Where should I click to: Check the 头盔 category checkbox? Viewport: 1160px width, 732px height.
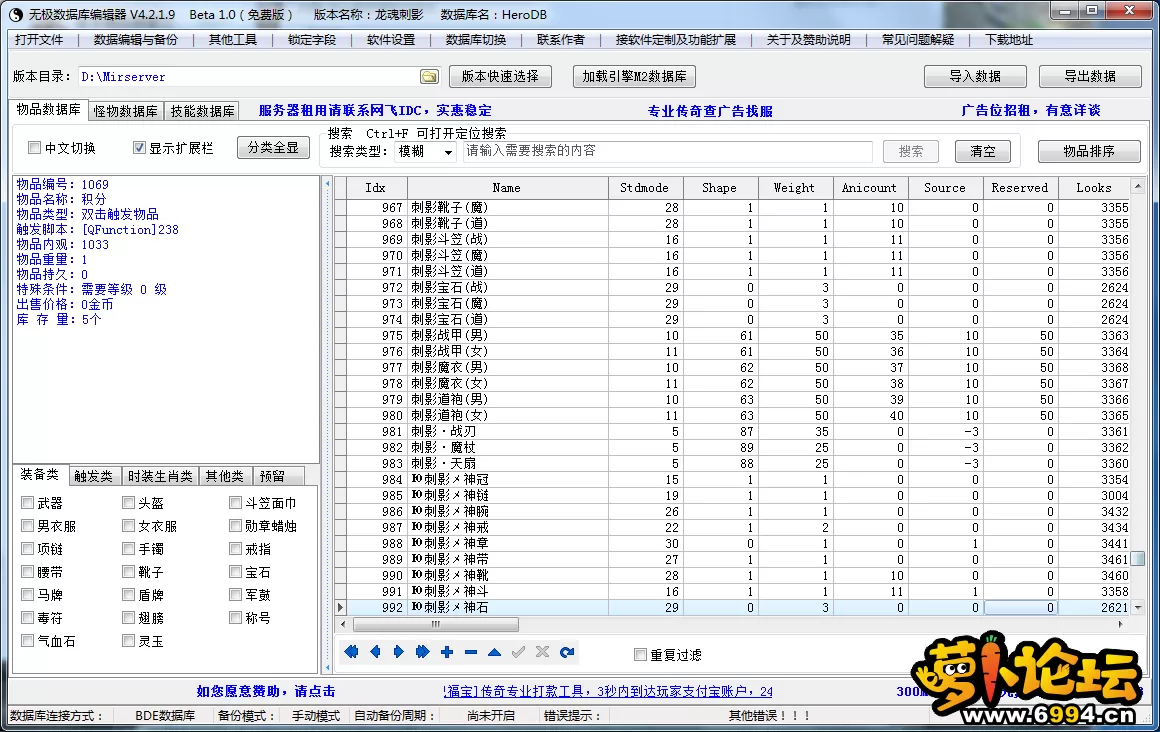point(129,503)
